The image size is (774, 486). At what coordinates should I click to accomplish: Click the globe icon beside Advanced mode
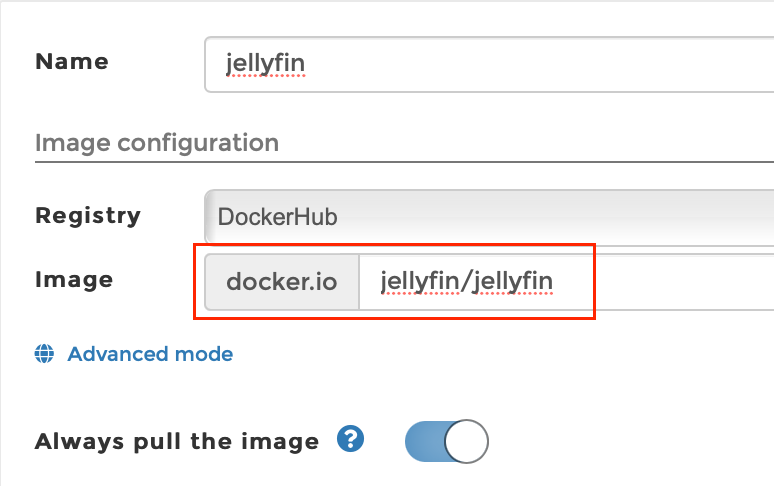[44, 354]
